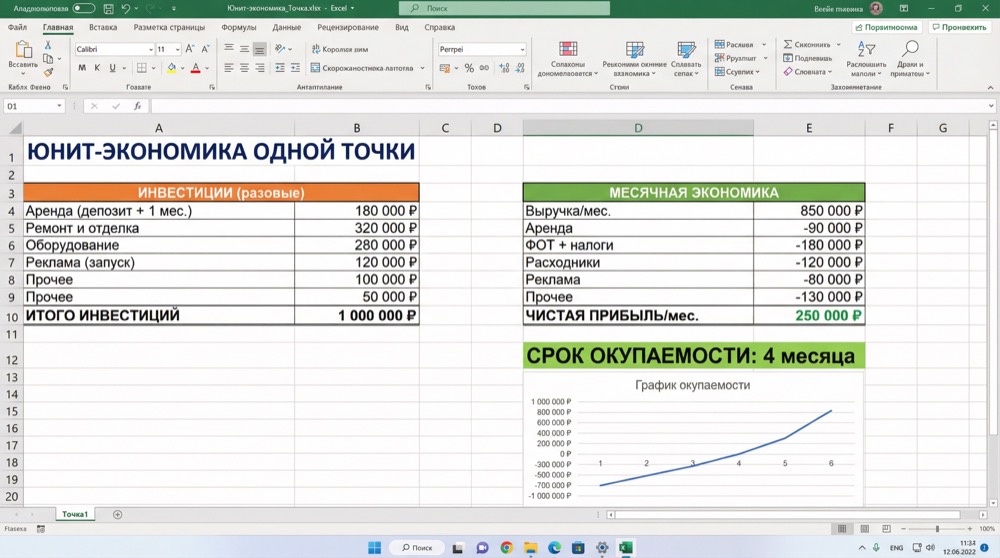
Task: Expand the font size dropdown
Action: tap(178, 49)
